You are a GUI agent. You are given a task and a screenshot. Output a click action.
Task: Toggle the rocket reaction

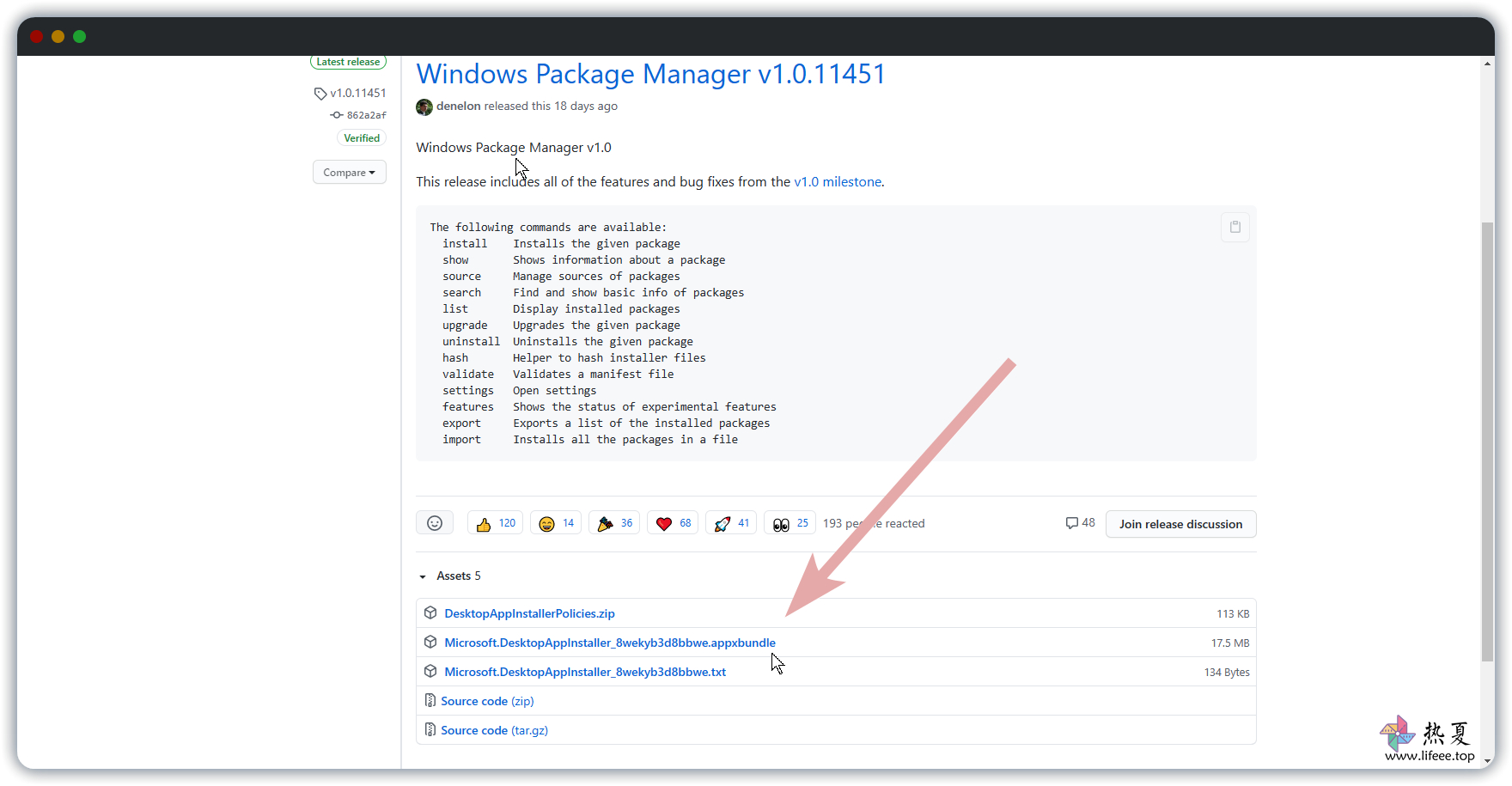click(x=732, y=523)
